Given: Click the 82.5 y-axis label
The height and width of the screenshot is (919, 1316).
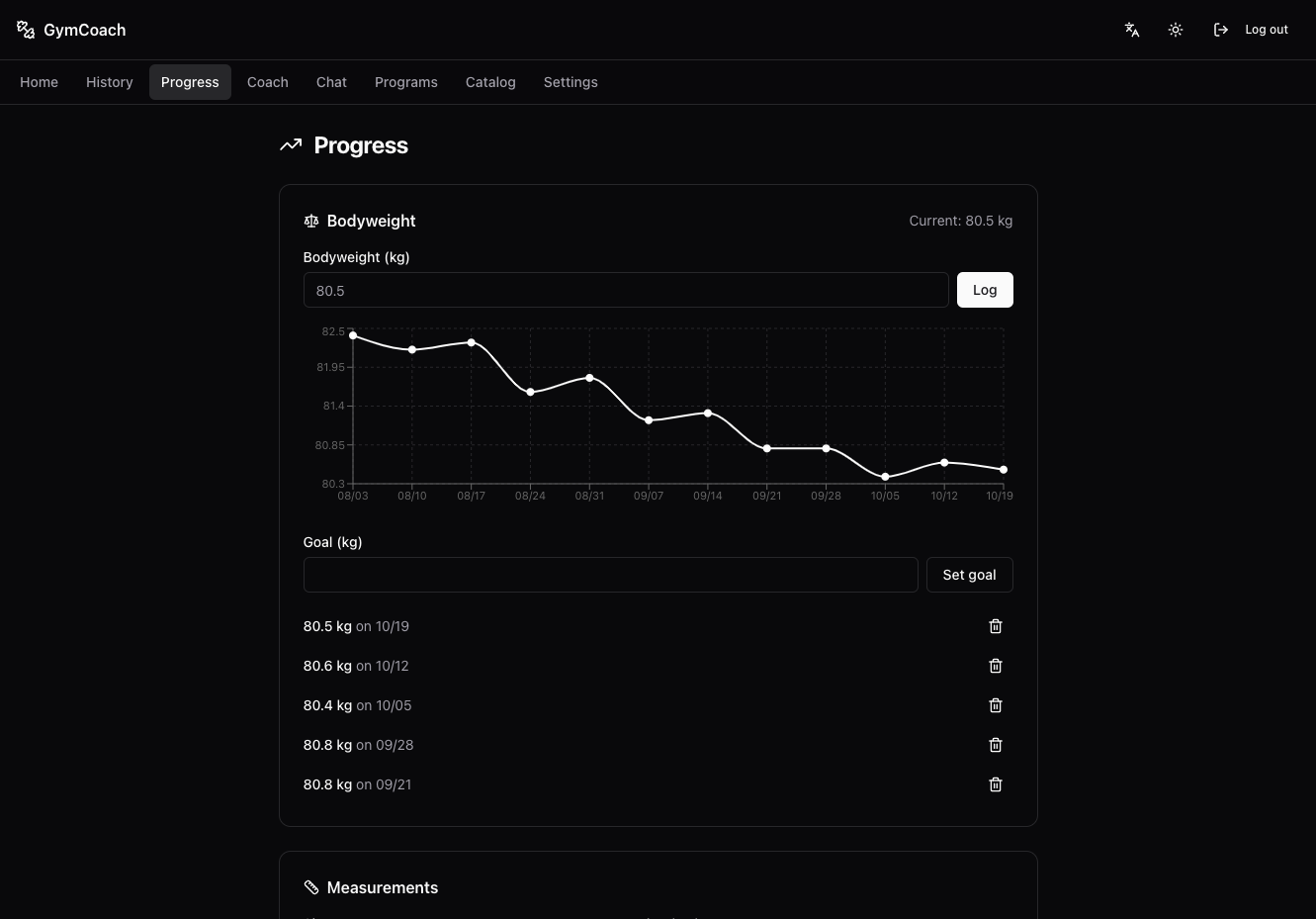Looking at the screenshot, I should (x=333, y=331).
